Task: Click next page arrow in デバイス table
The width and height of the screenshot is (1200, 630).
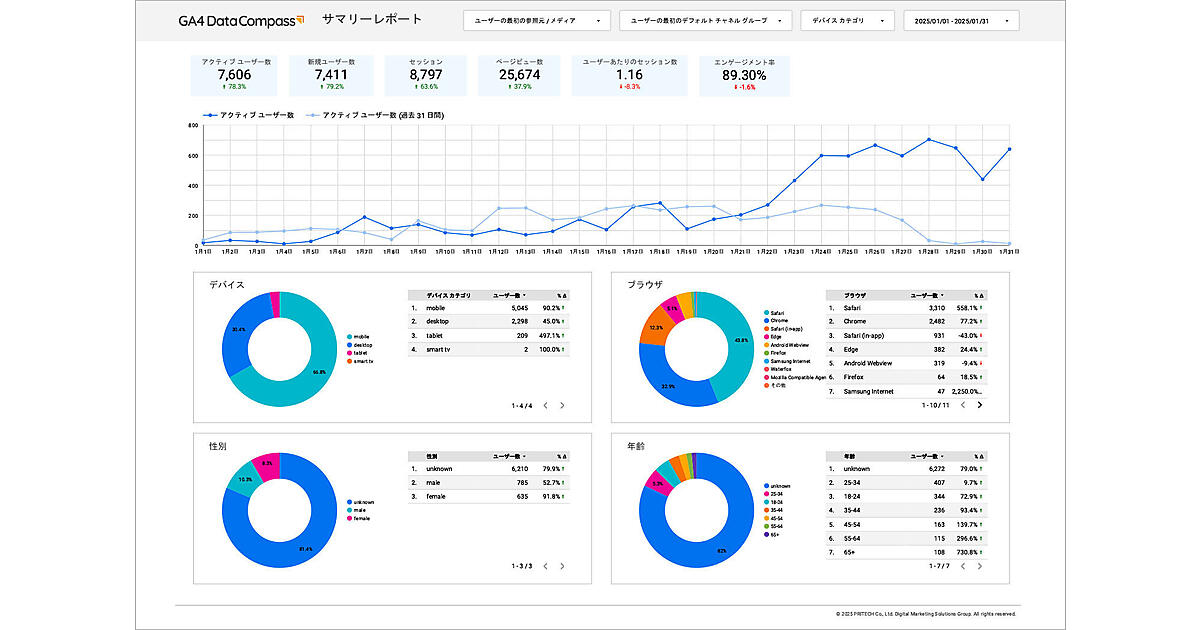Action: click(x=562, y=405)
